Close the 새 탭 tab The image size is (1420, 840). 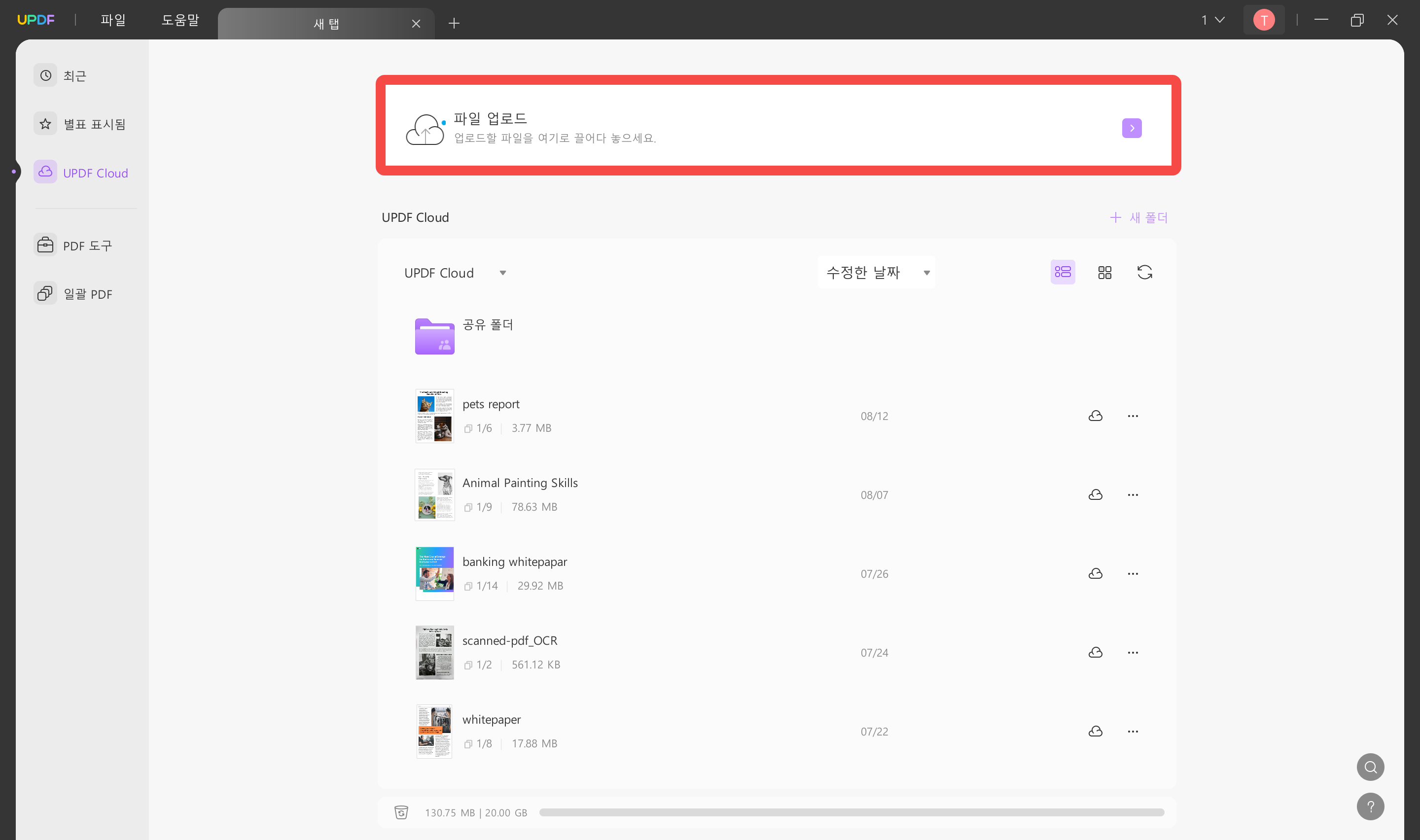pyautogui.click(x=416, y=24)
